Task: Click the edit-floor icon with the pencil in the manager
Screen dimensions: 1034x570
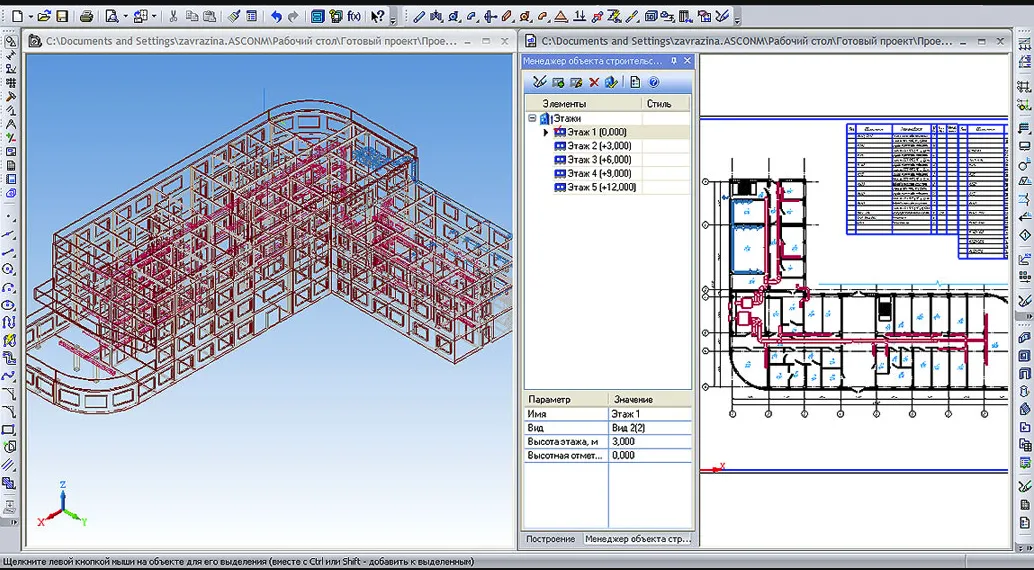Action: click(576, 82)
